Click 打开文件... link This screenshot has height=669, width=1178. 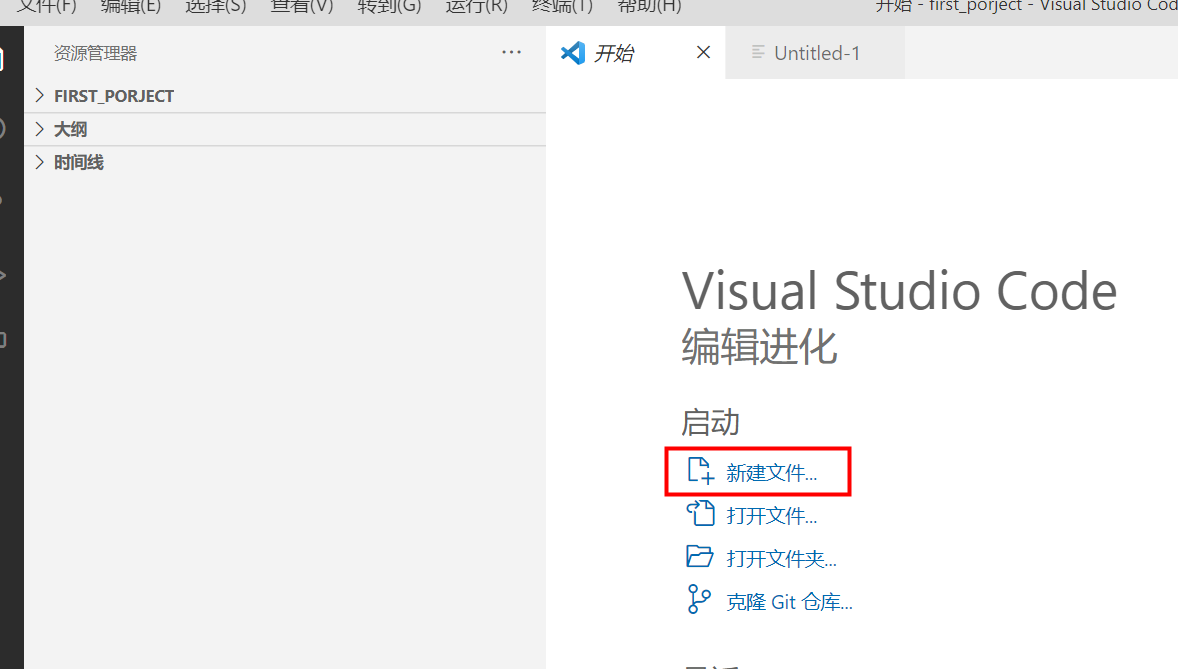(772, 516)
